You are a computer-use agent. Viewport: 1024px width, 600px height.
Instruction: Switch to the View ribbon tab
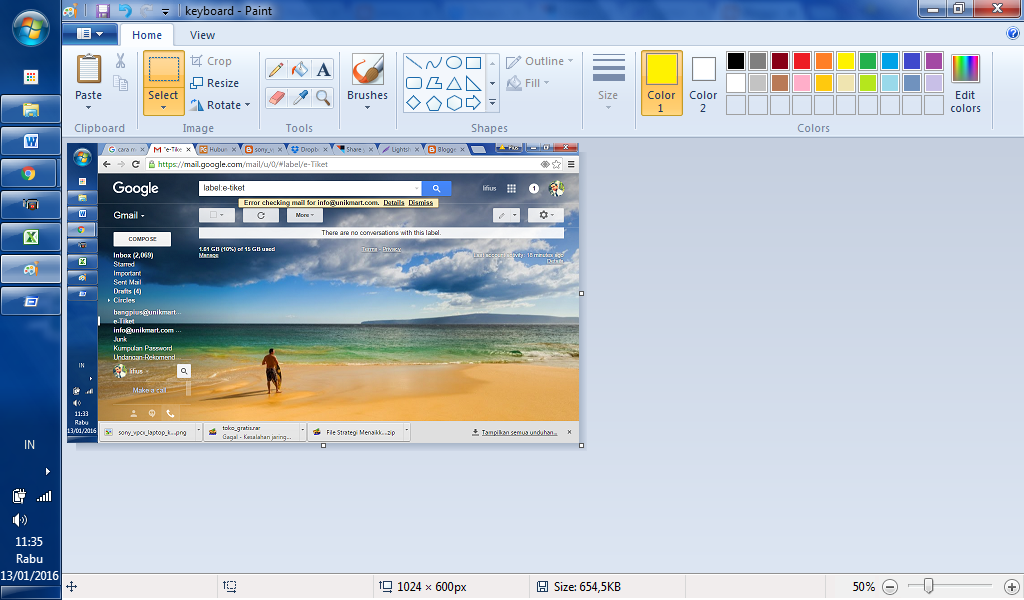coord(202,35)
